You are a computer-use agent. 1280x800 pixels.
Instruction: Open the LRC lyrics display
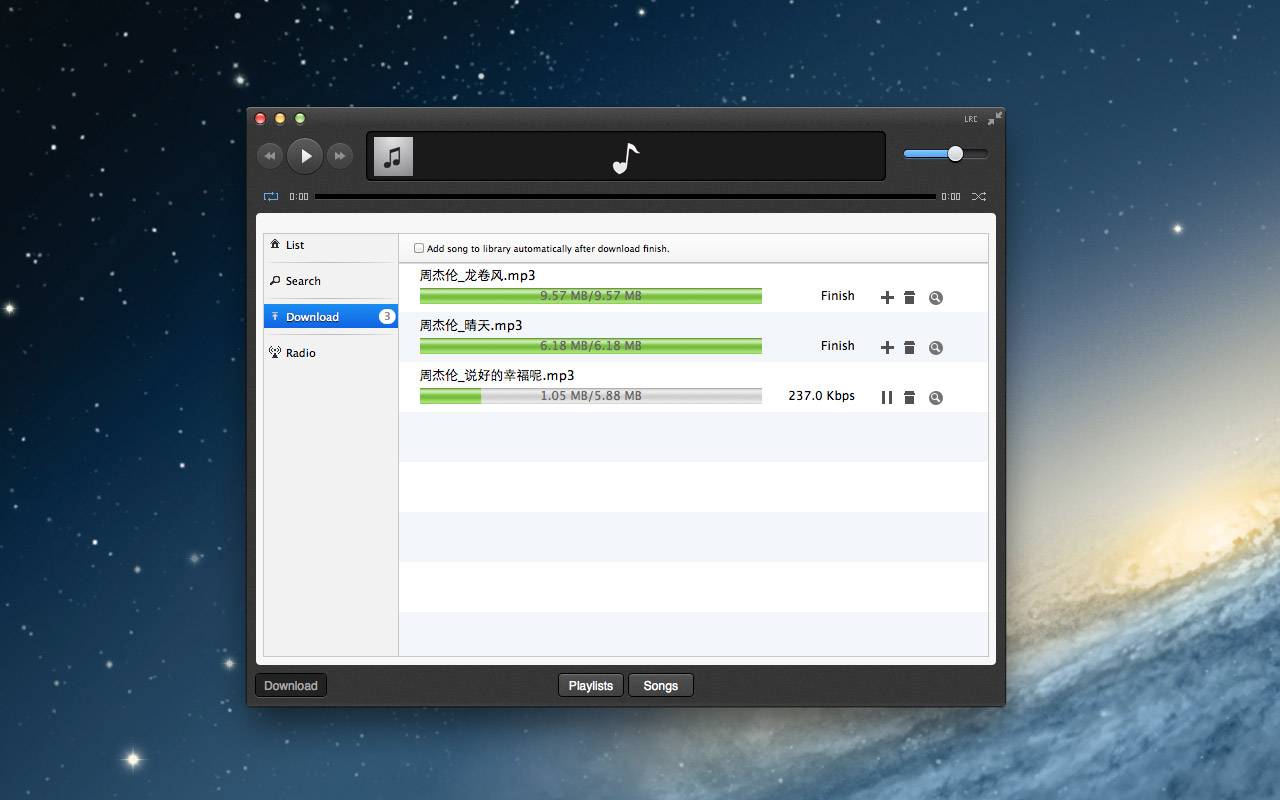[971, 119]
